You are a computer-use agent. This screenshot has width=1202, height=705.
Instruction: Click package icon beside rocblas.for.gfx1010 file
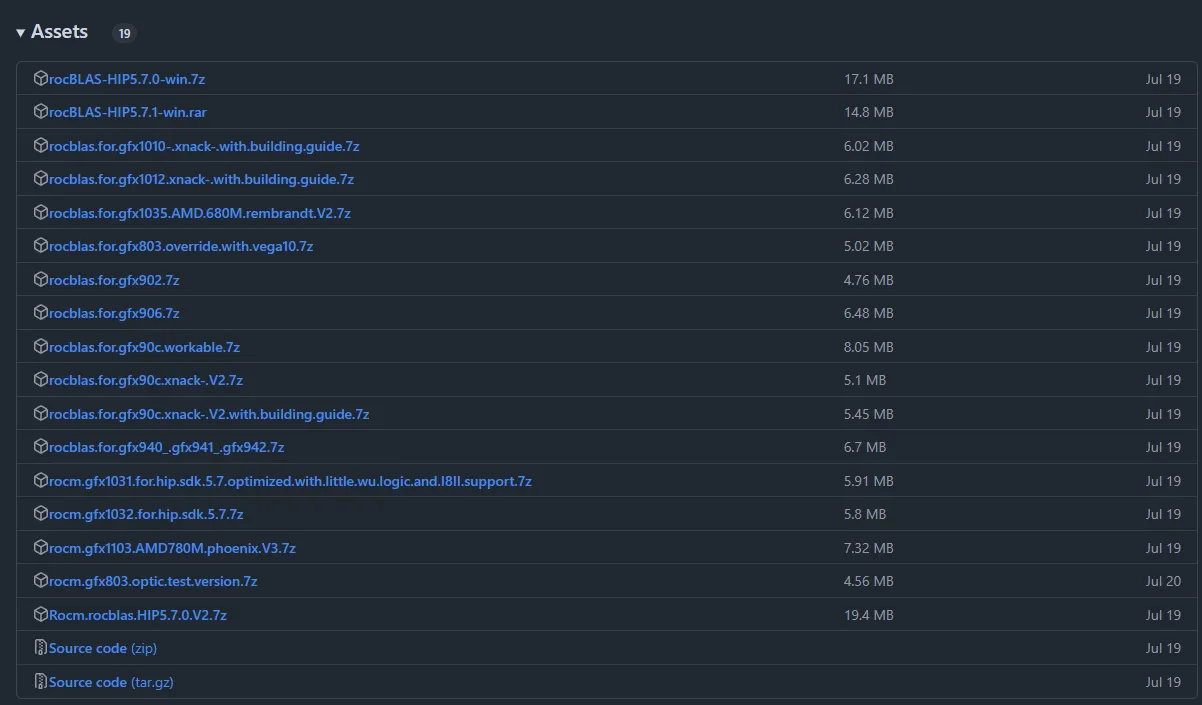[x=41, y=145]
